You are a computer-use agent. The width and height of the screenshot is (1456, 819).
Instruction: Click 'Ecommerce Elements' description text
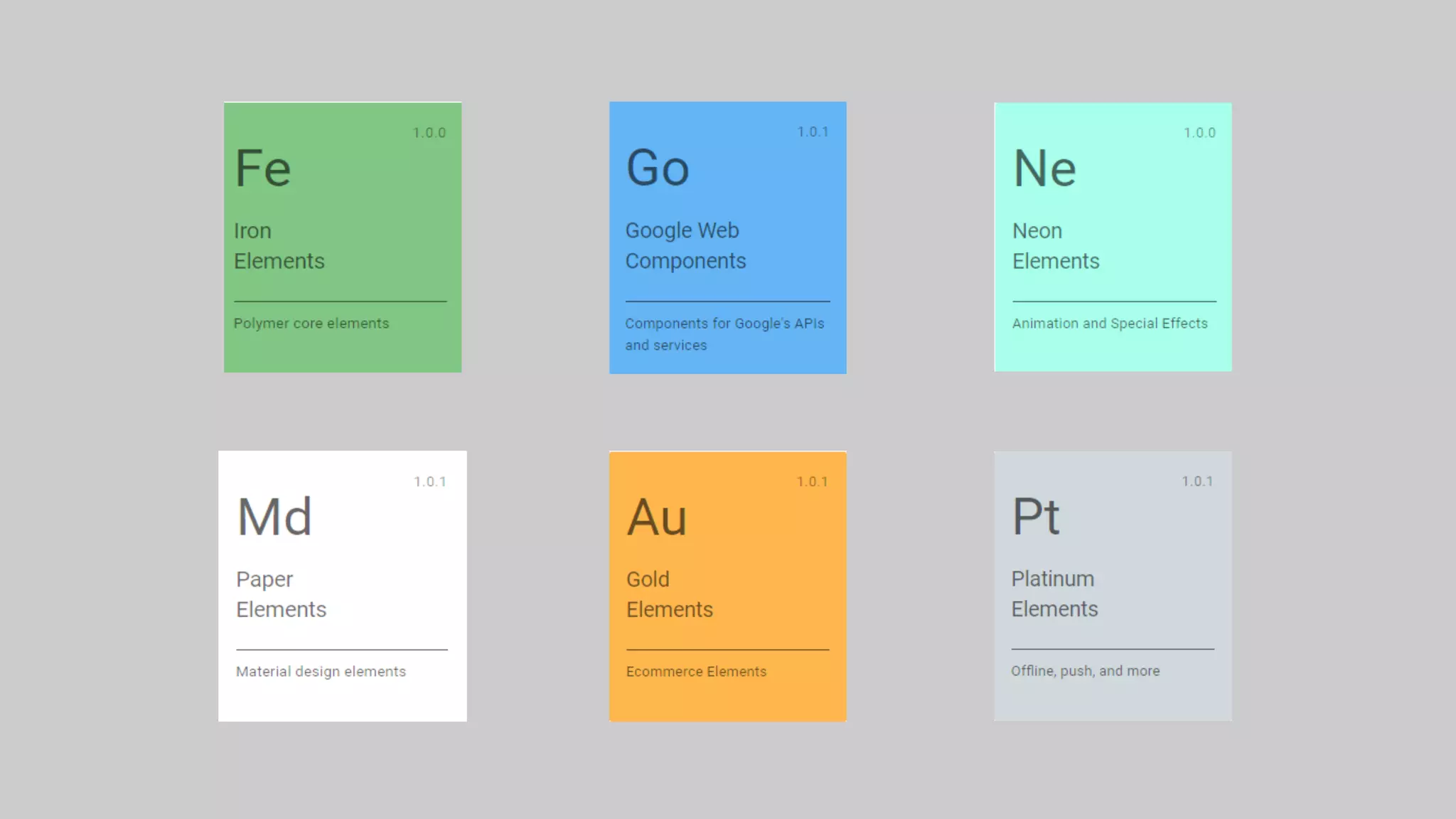click(696, 672)
